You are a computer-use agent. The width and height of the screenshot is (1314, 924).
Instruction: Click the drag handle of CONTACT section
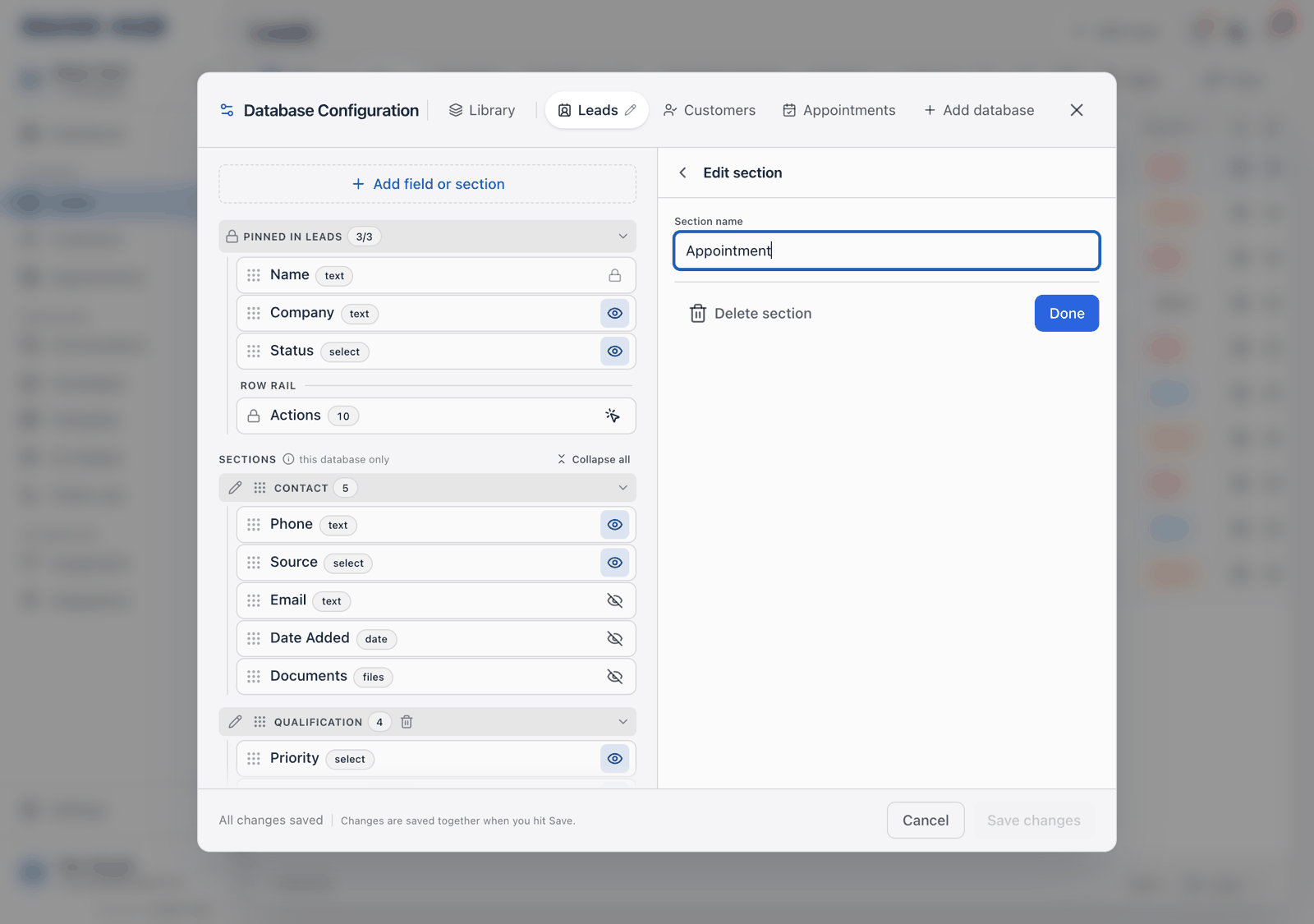point(260,488)
